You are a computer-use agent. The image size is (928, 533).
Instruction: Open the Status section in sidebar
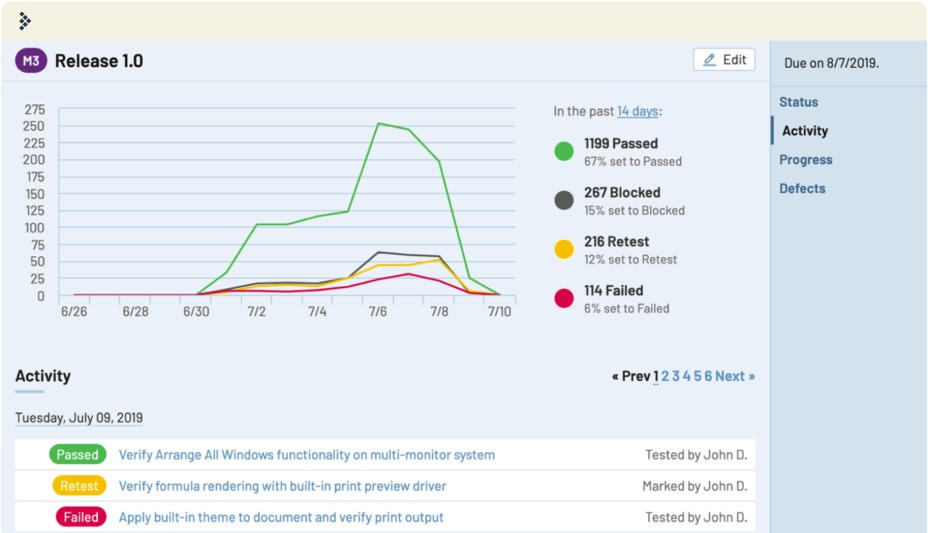tap(798, 102)
